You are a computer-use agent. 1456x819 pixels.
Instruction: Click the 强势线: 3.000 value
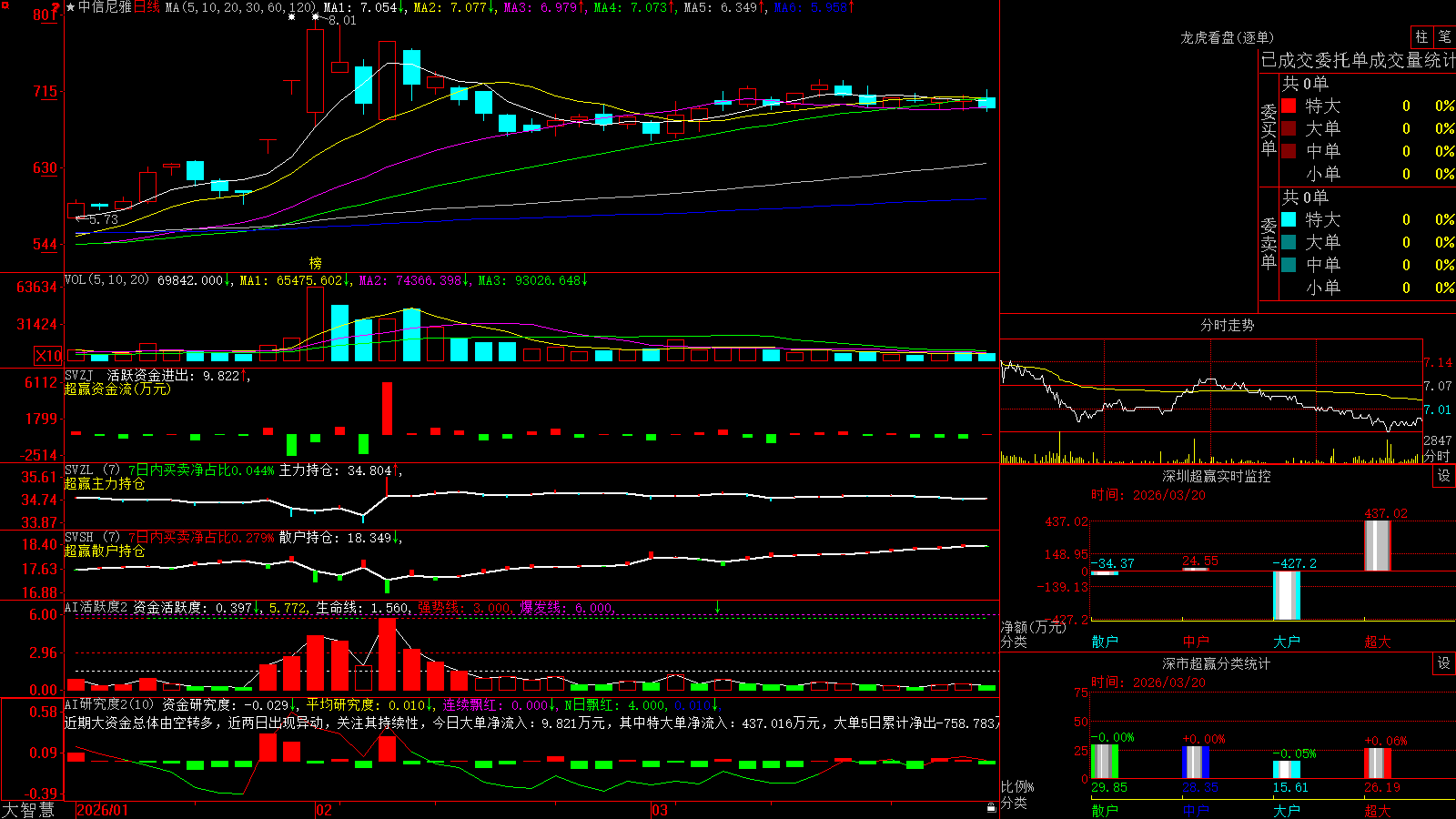pos(464,607)
